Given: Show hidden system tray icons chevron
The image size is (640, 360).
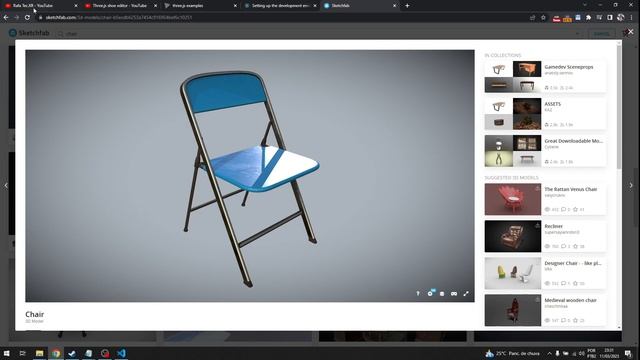Looking at the screenshot, I should [x=549, y=353].
